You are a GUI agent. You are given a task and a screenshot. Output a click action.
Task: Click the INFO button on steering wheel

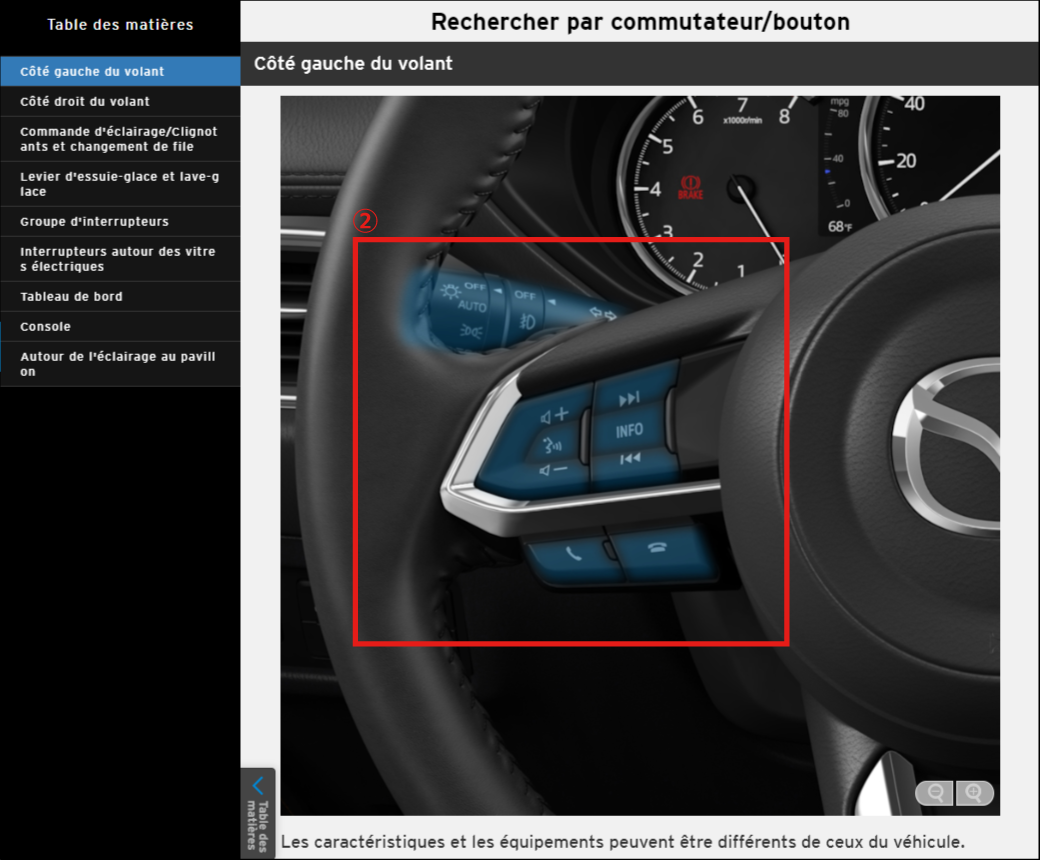click(629, 431)
